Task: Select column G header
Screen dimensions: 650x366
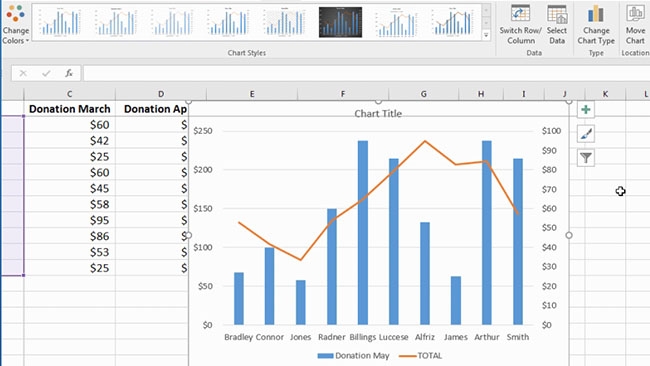Action: coord(424,94)
